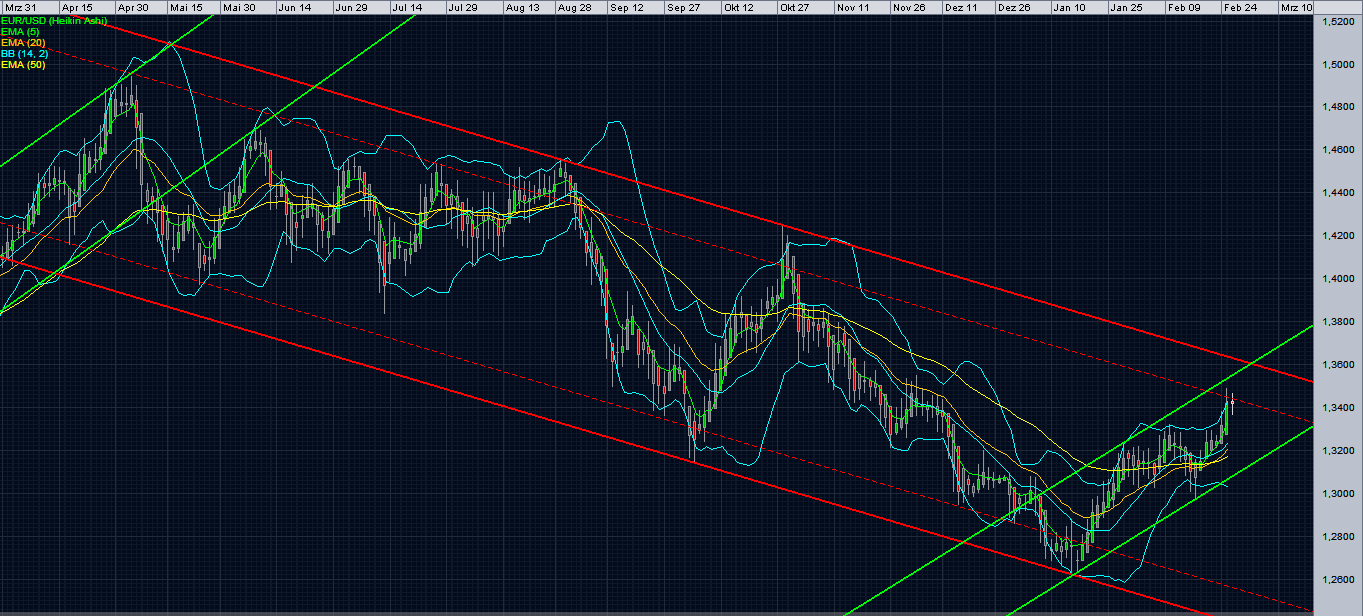
Task: Click the Jan 25 date label
Action: click(x=1127, y=7)
